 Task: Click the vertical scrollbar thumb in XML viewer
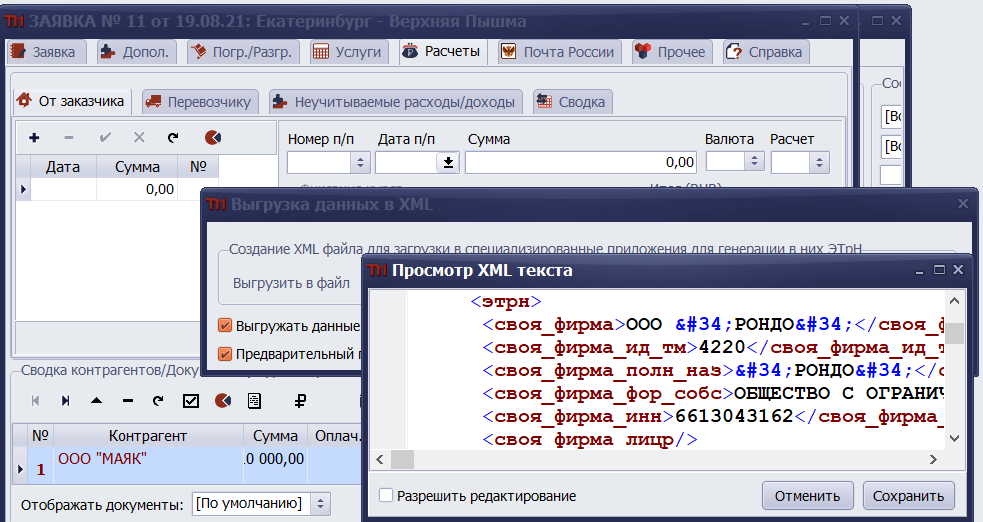[x=954, y=333]
